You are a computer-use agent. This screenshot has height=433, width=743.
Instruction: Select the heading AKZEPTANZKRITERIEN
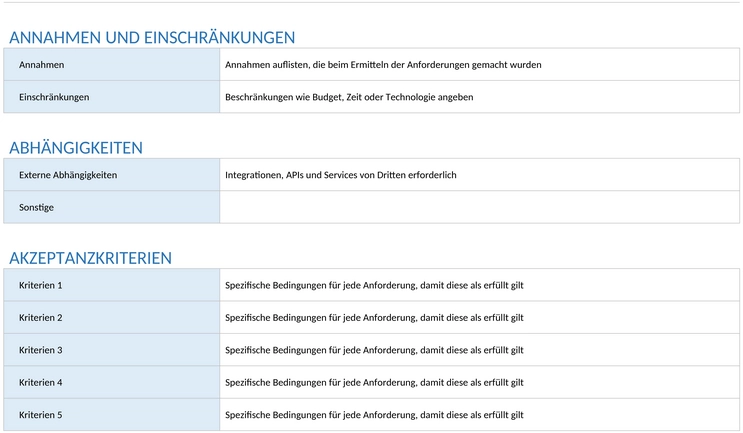[91, 258]
